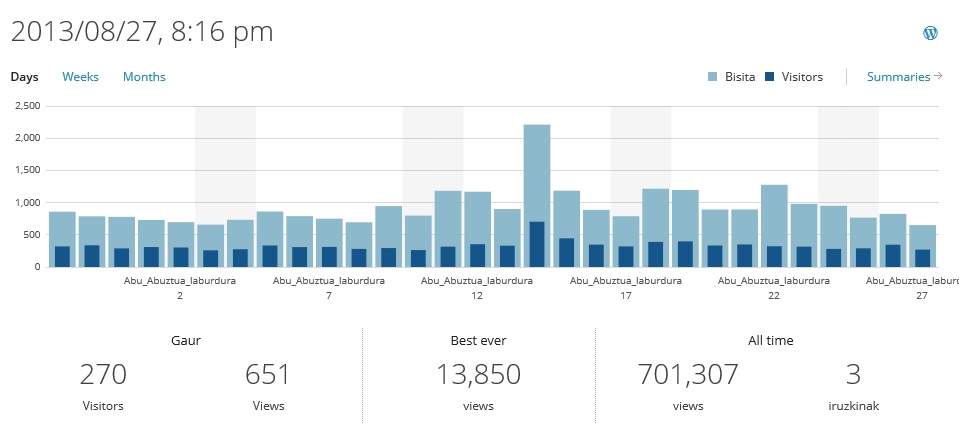Viewport: 959px width, 432px height.
Task: Switch to the Days tab
Action: [24, 77]
